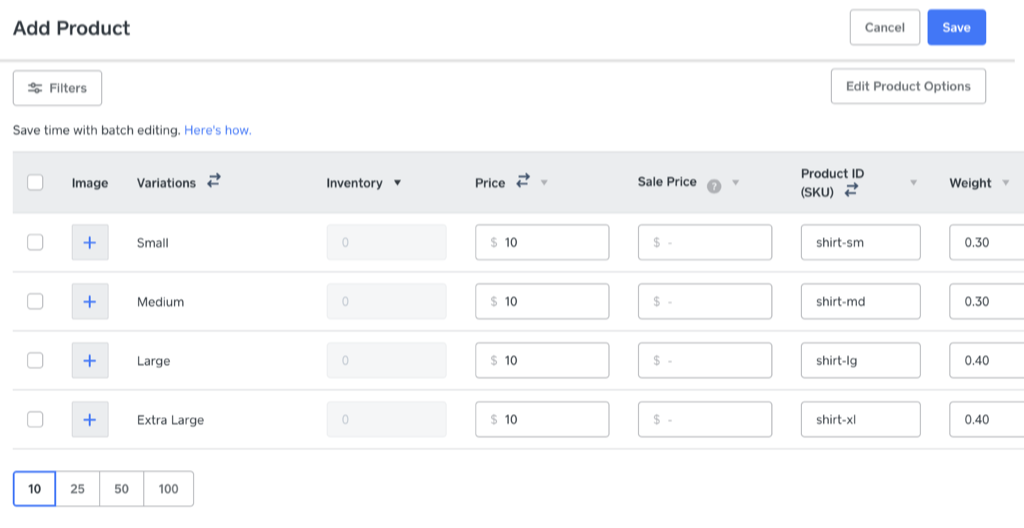Viewport: 1024px width, 528px height.
Task: Toggle the select-all header checkbox
Action: tap(35, 183)
